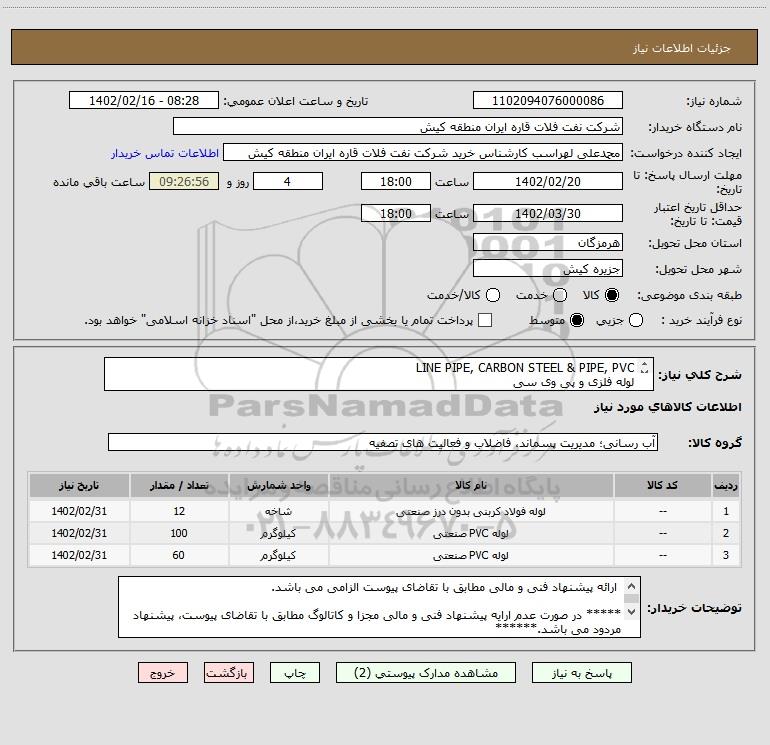Screen dimensions: 770x745
Task: Click goods group field آب رسانی
Action: click(383, 442)
